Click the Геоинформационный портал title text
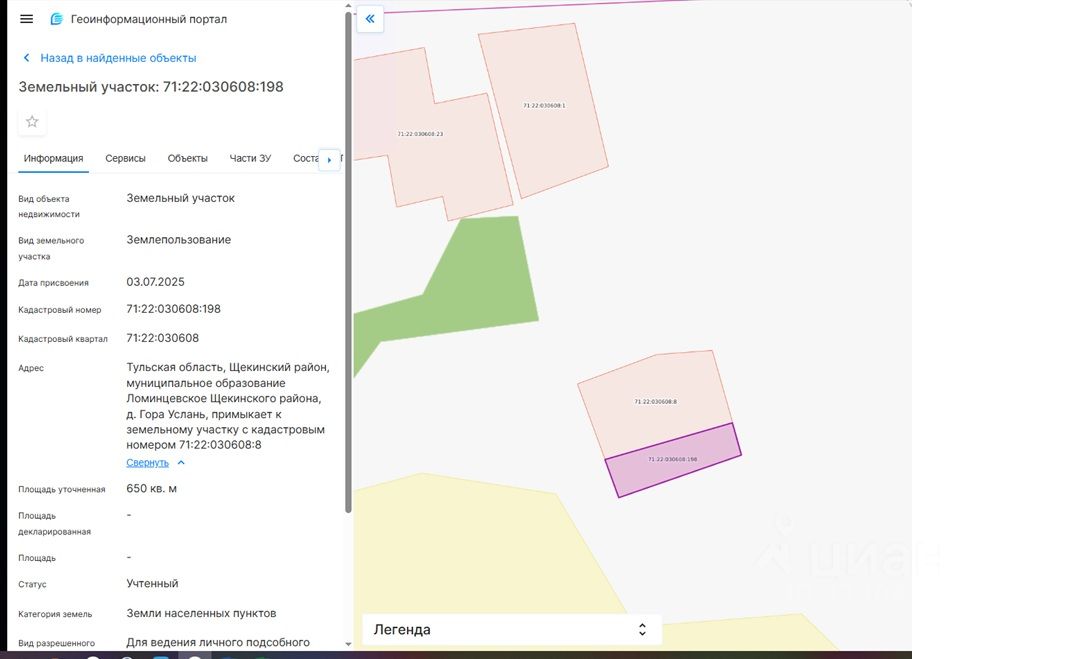This screenshot has width=1073, height=659. pyautogui.click(x=148, y=19)
